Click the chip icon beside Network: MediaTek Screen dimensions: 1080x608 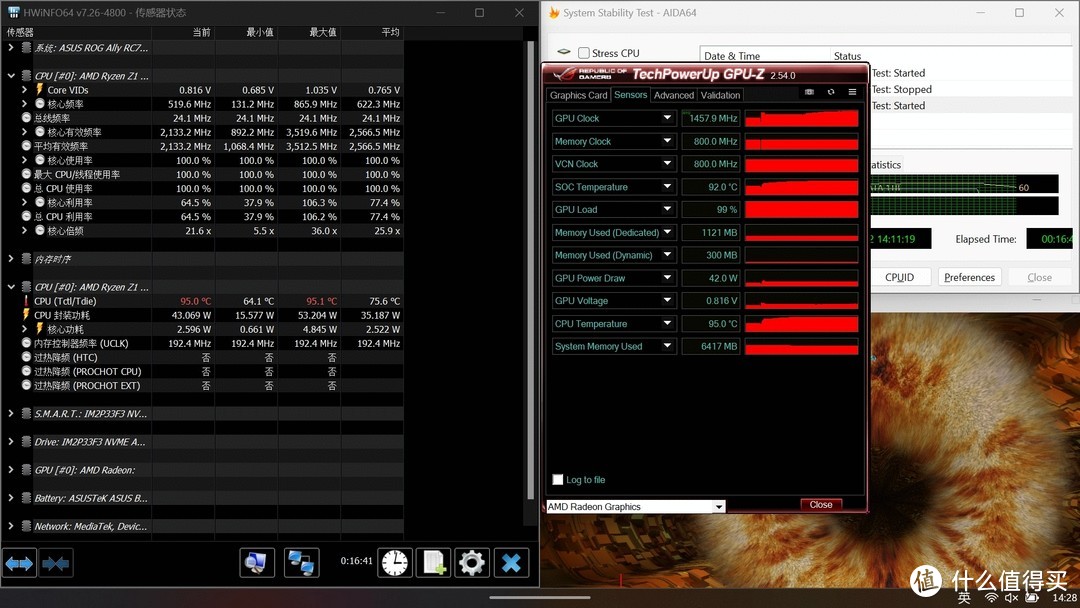pos(26,526)
